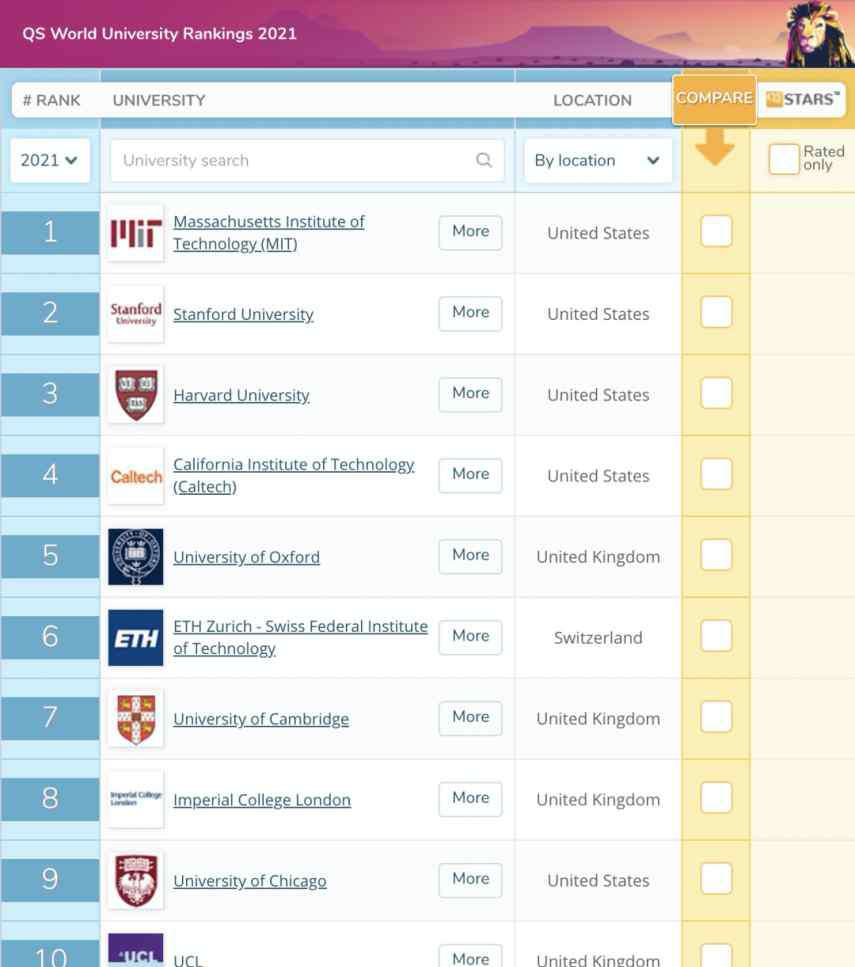Open Stanford University link
Image resolution: width=855 pixels, height=967 pixels.
[x=244, y=315]
